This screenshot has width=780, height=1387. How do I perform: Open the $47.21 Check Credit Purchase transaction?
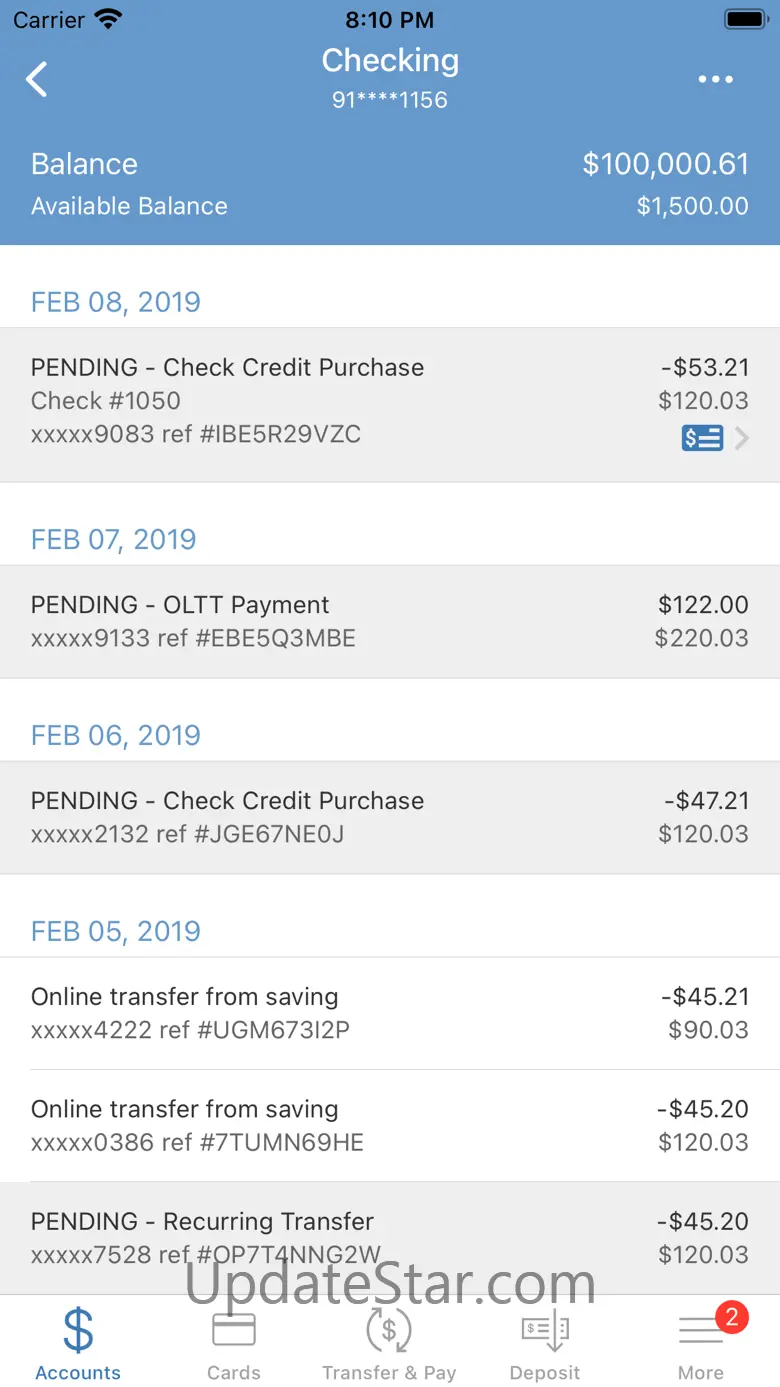390,817
